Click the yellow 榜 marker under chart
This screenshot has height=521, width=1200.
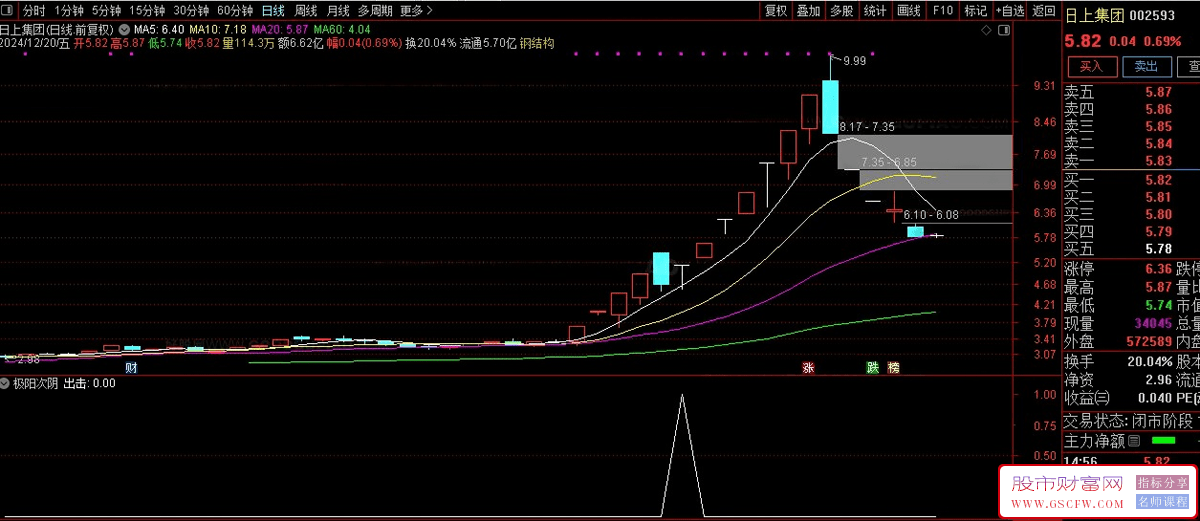[x=893, y=368]
